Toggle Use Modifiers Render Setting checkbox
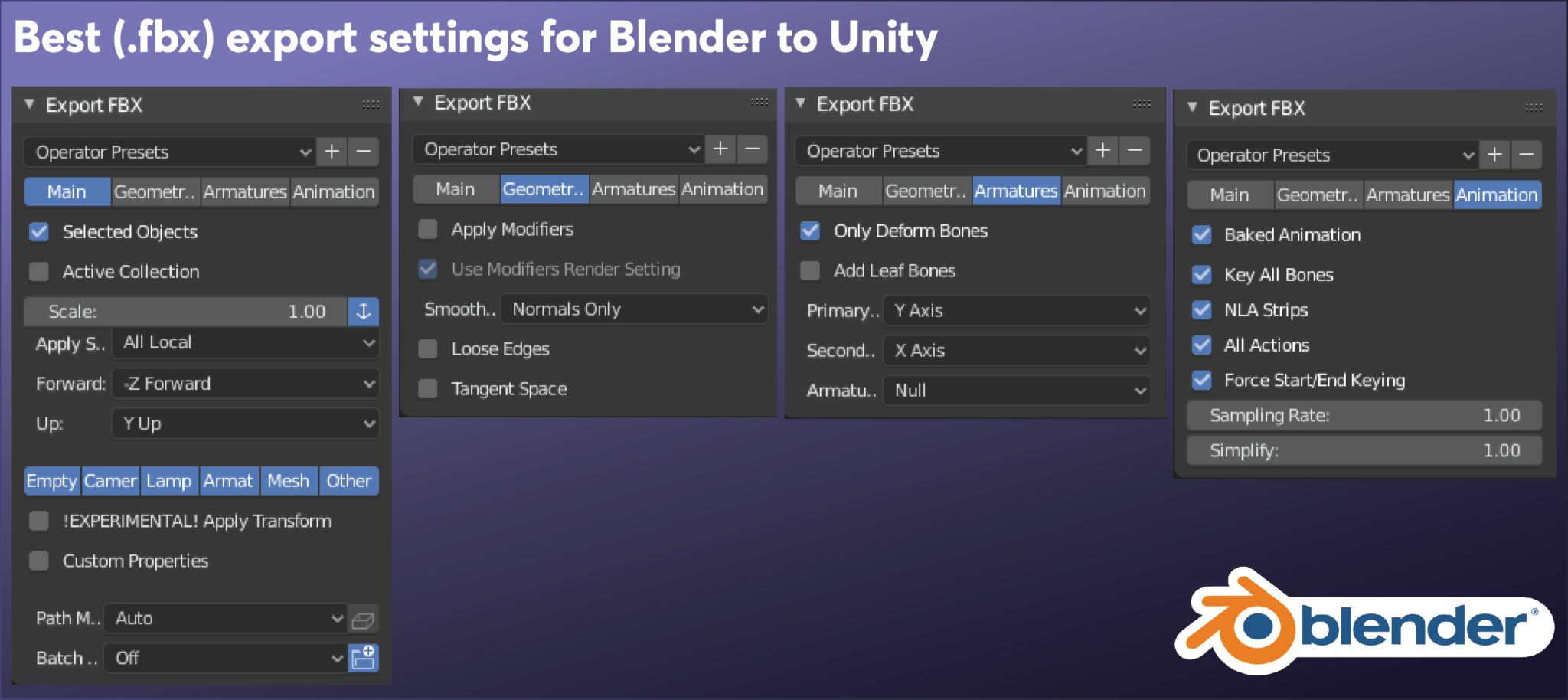 pos(428,269)
